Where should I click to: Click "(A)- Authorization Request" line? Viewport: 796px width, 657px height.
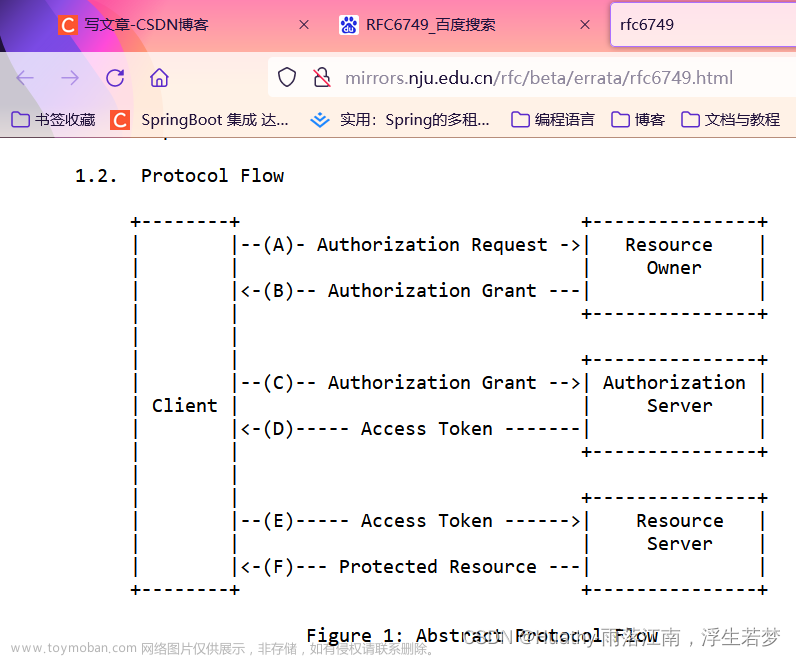(406, 245)
